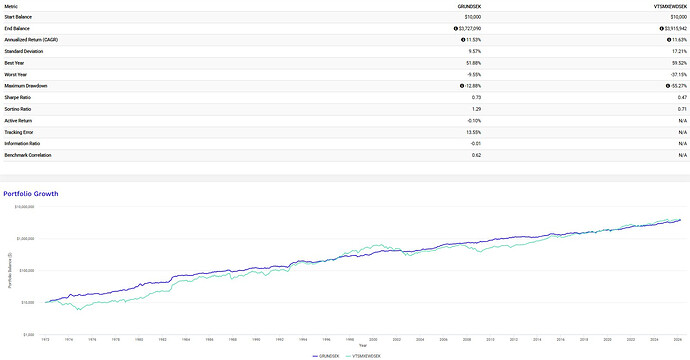The image size is (690, 360).
Task: Click the Metric column header
Action: (x=11, y=7)
